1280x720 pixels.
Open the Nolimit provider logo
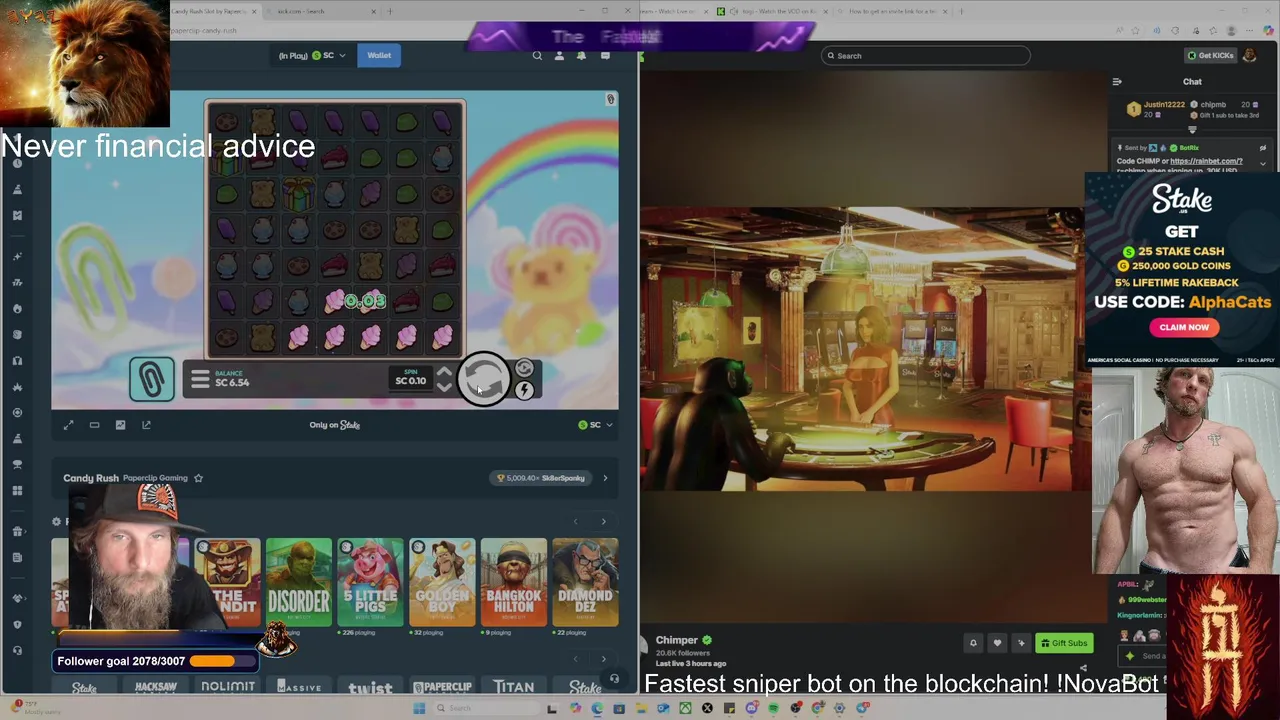pyautogui.click(x=228, y=687)
